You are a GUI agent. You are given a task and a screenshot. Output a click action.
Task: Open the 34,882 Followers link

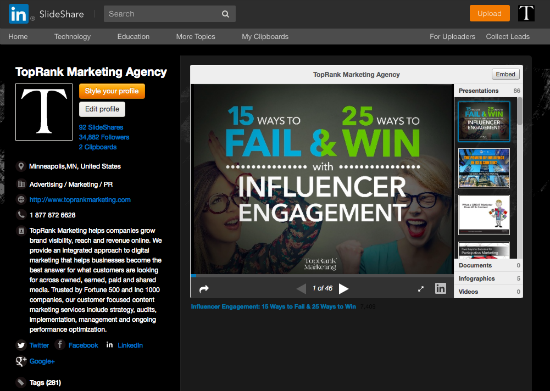coord(104,137)
